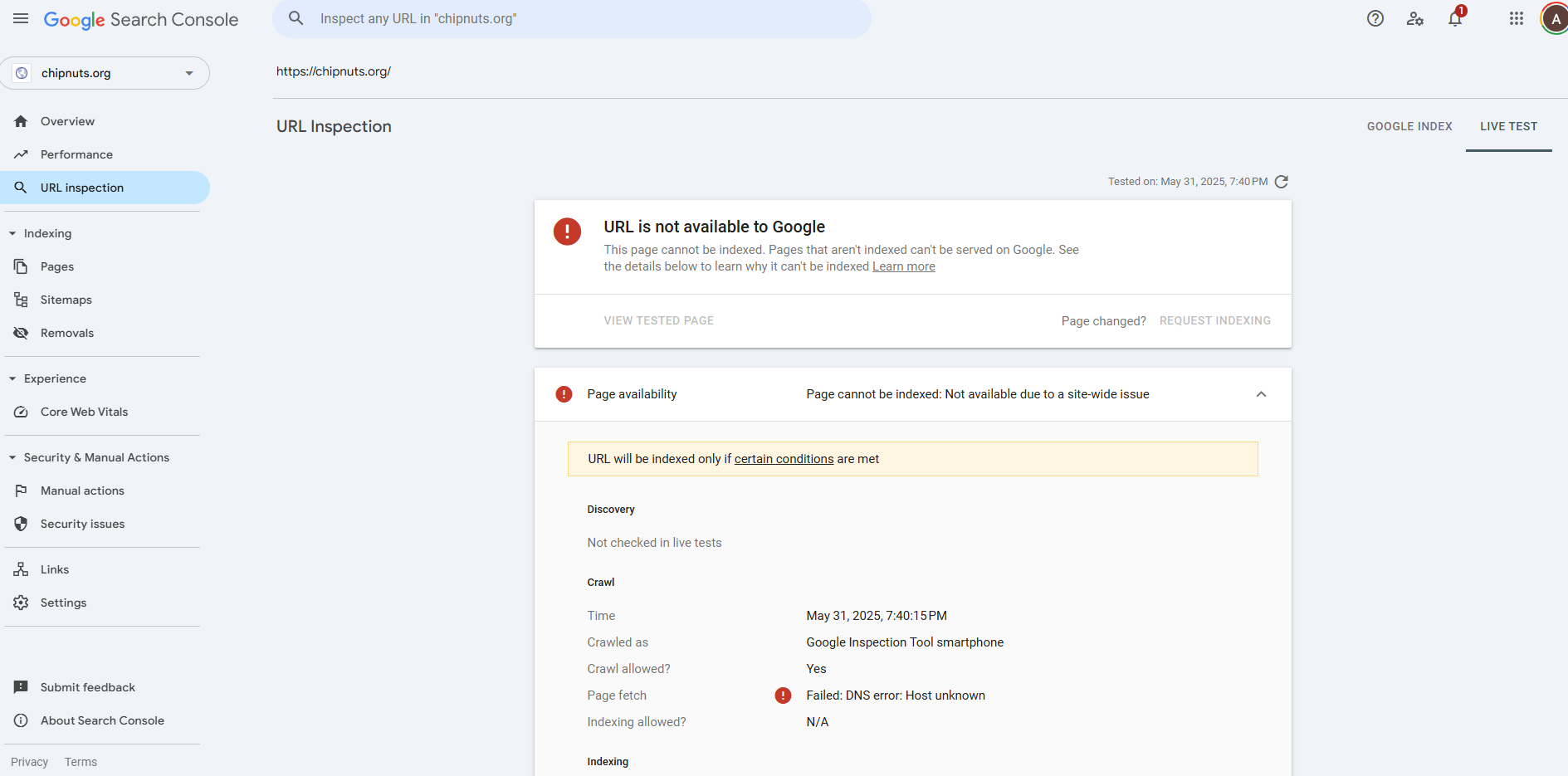Open the Terms link
This screenshot has height=776, width=1568.
(81, 762)
